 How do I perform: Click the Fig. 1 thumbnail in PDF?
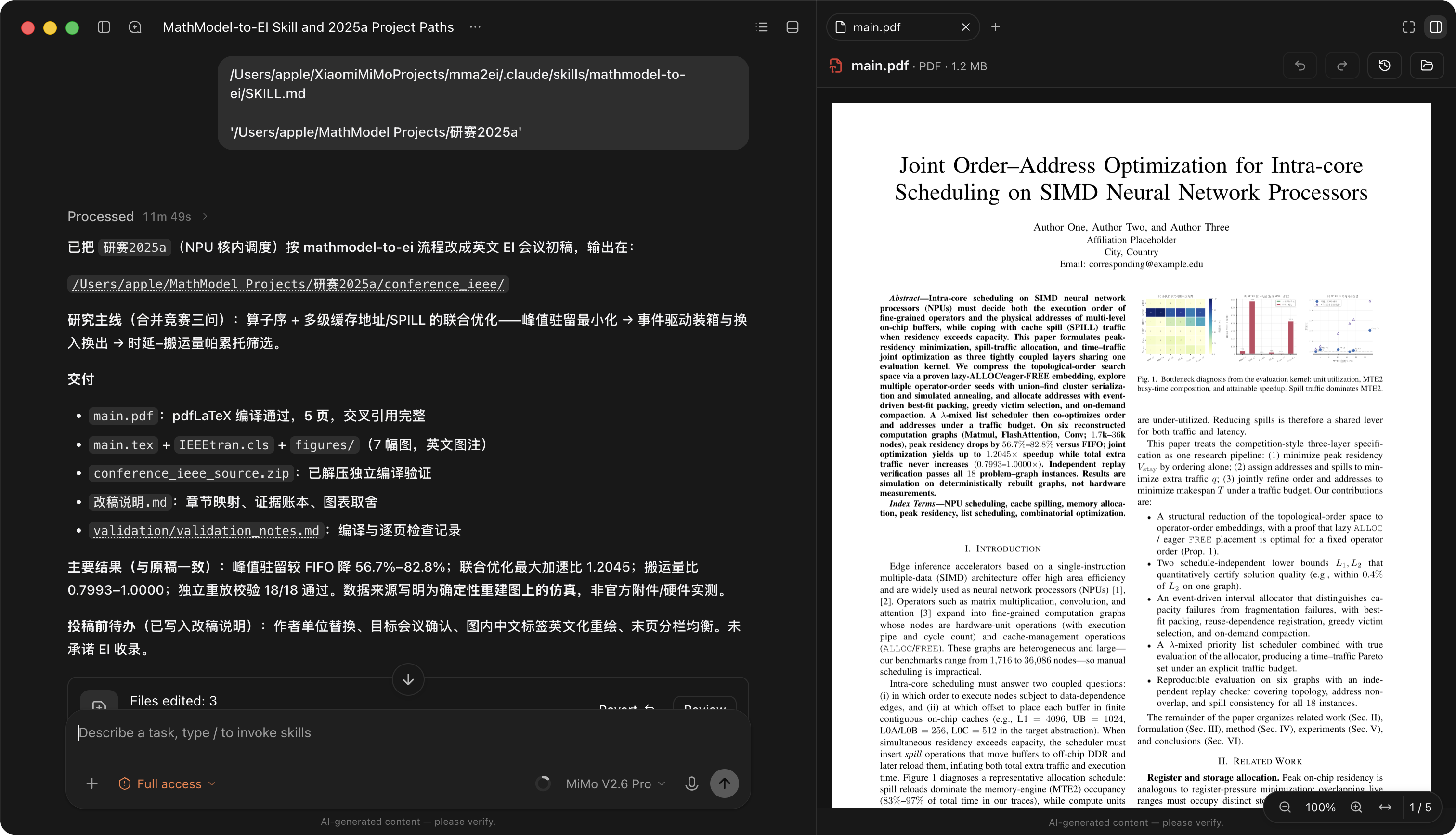coord(1260,328)
